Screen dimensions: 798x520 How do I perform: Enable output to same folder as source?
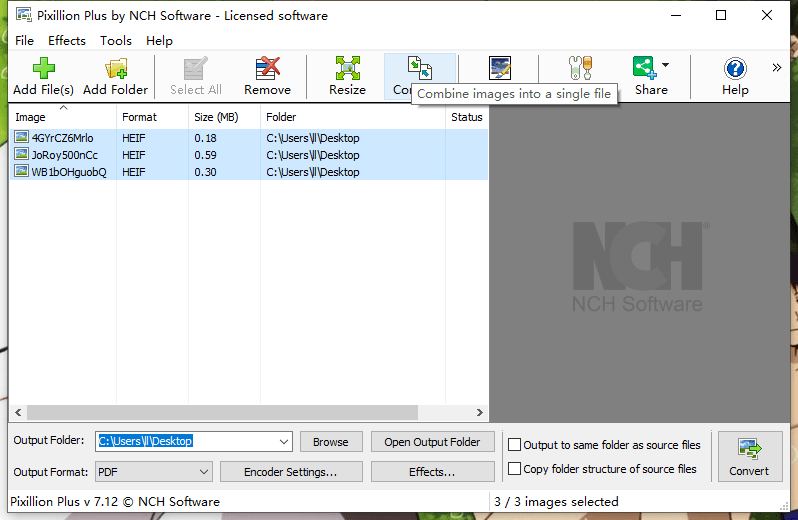515,445
